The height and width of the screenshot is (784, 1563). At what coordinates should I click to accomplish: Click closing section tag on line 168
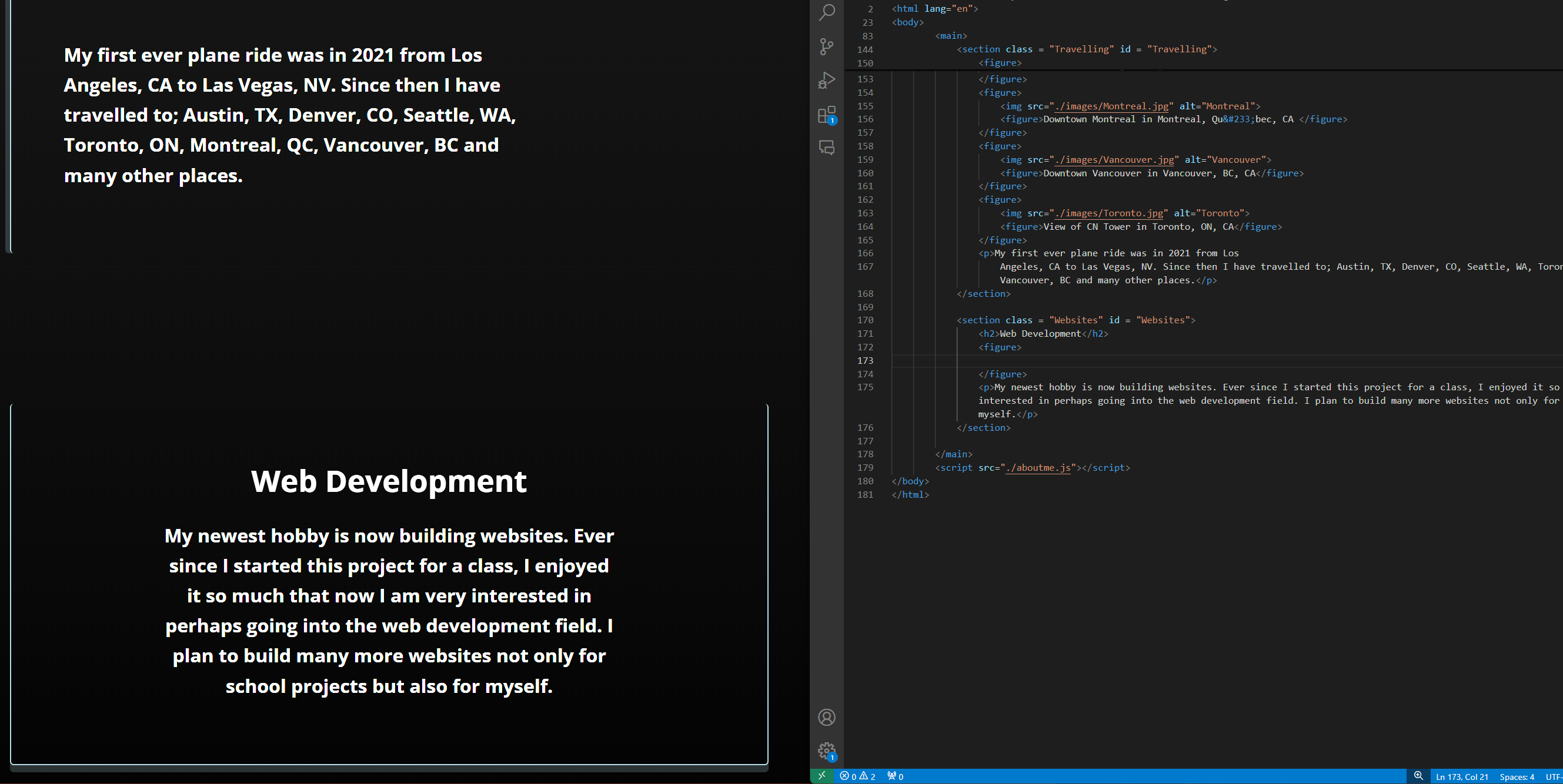click(x=984, y=294)
